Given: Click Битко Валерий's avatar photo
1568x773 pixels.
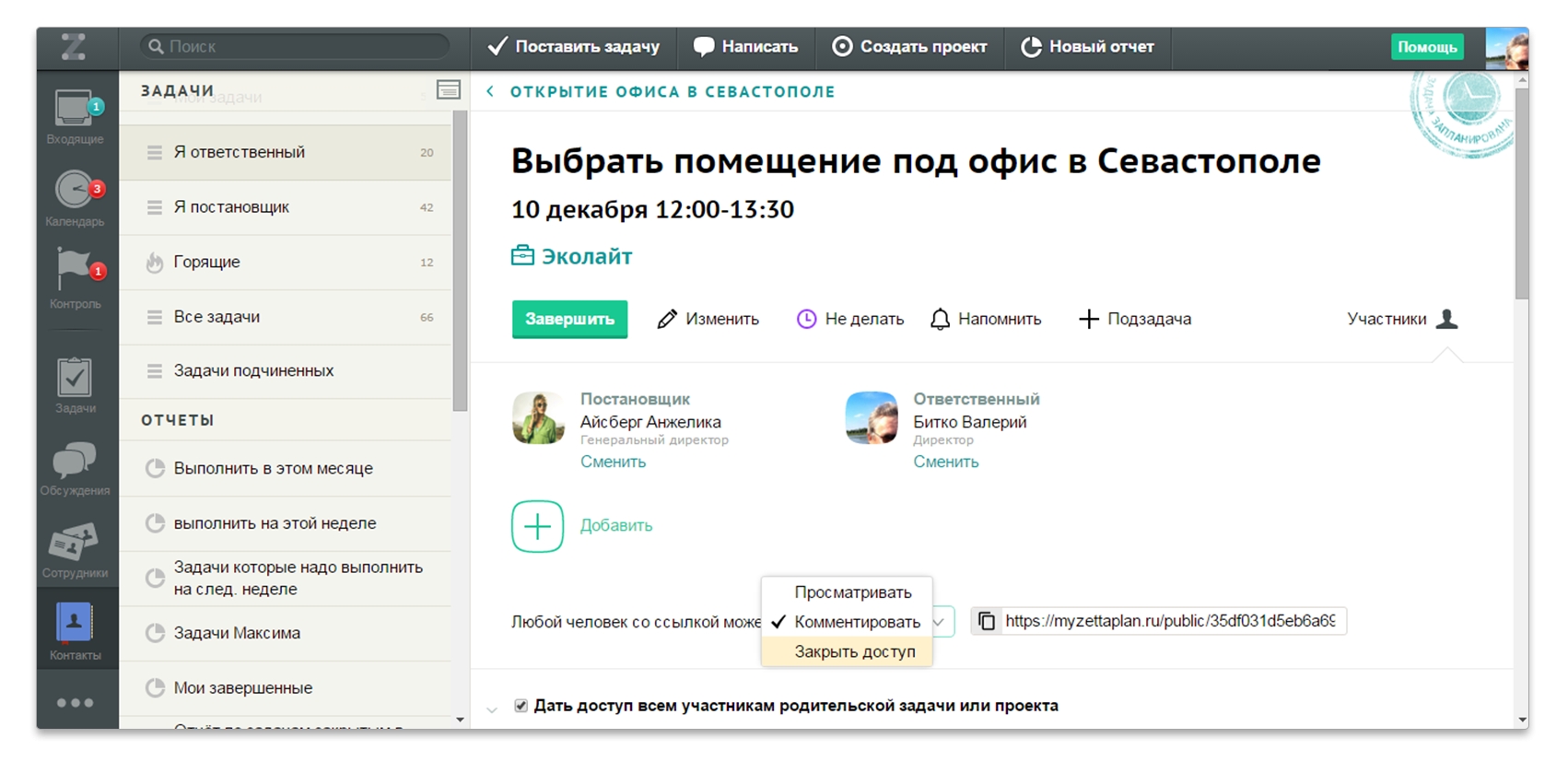Looking at the screenshot, I should (872, 418).
